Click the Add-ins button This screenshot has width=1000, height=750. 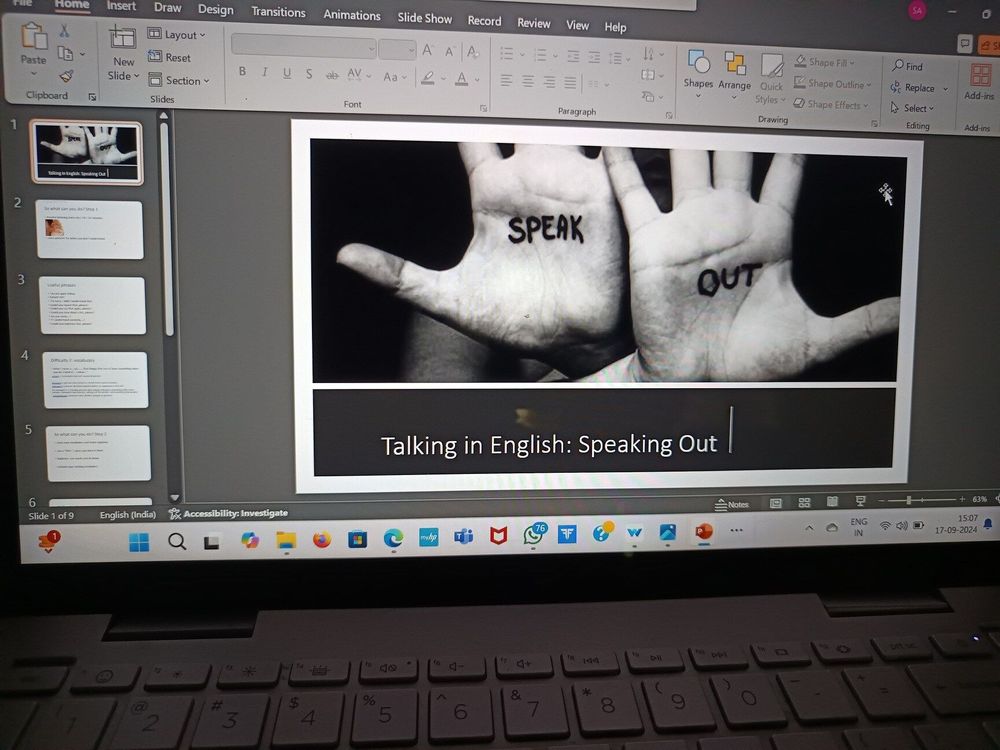[979, 81]
